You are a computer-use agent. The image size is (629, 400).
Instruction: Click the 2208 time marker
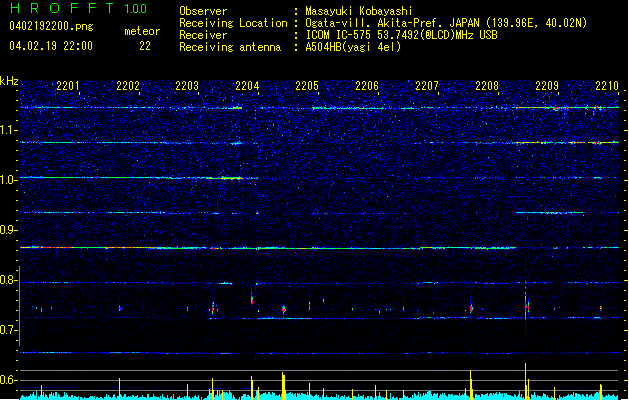click(487, 86)
